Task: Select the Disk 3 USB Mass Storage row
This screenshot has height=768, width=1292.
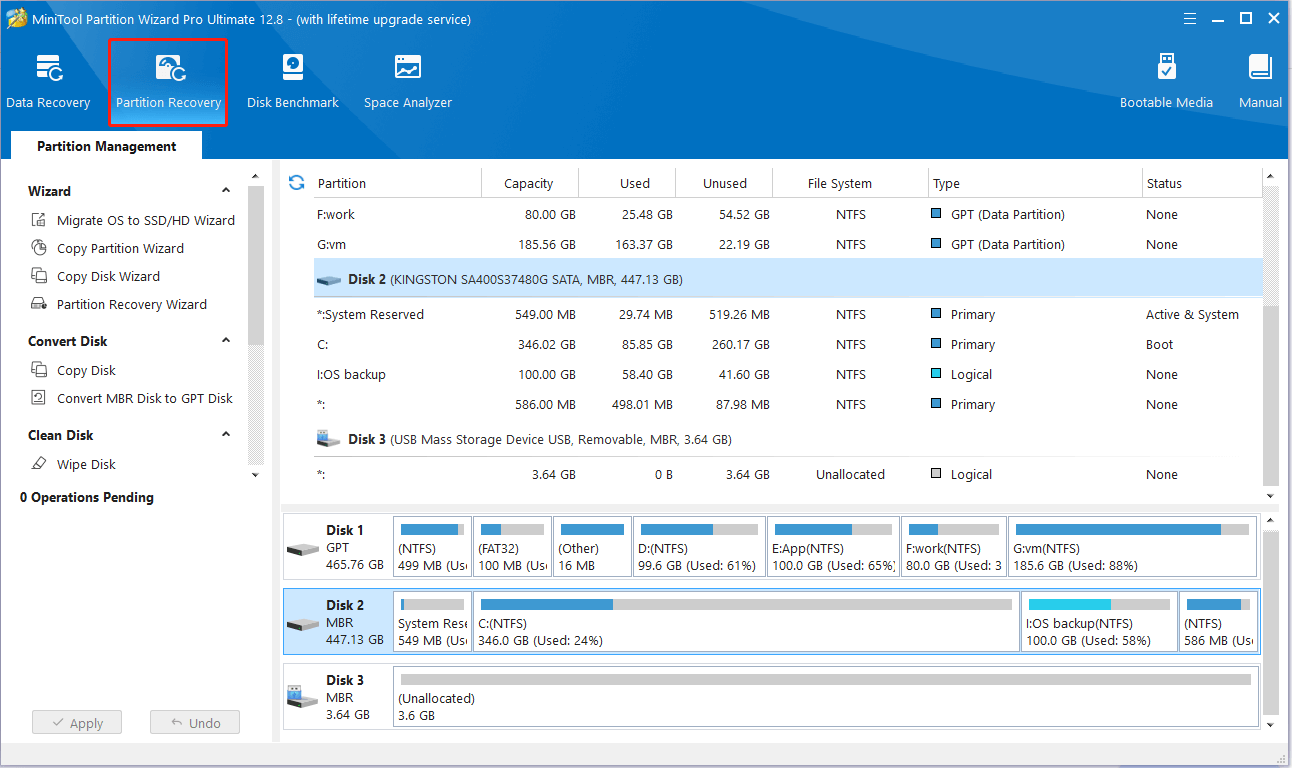Action: [x=788, y=439]
